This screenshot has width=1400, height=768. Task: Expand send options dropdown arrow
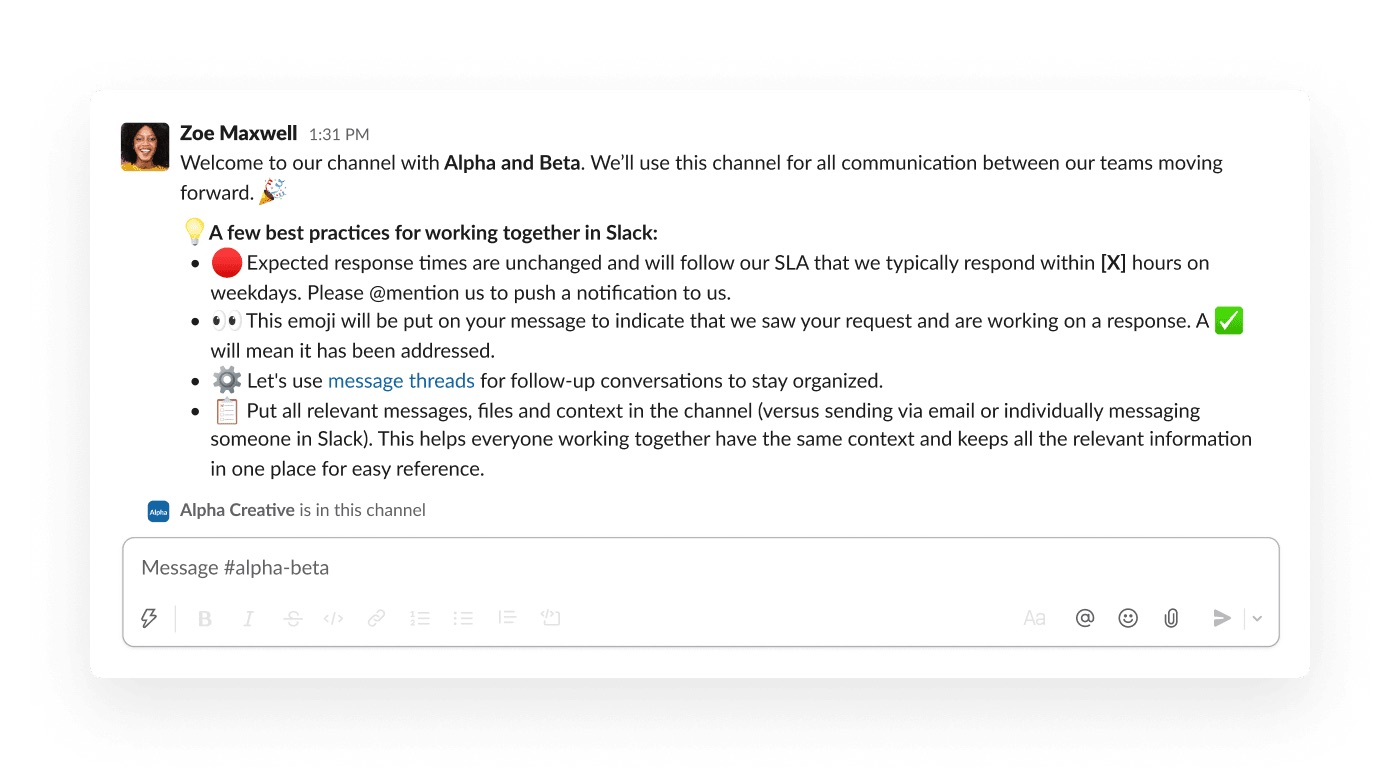pos(1258,619)
